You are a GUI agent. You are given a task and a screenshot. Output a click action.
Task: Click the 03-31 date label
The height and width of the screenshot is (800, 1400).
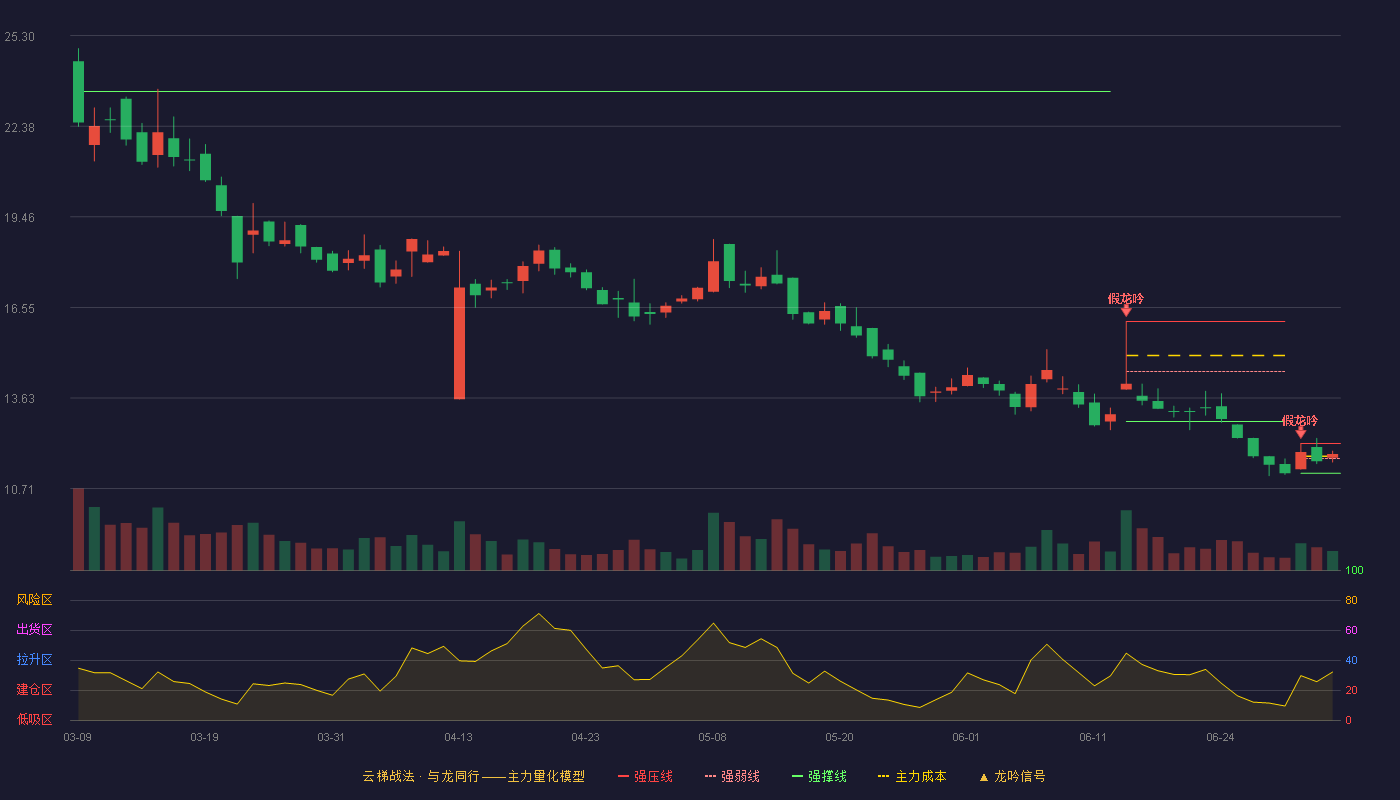[x=331, y=737]
